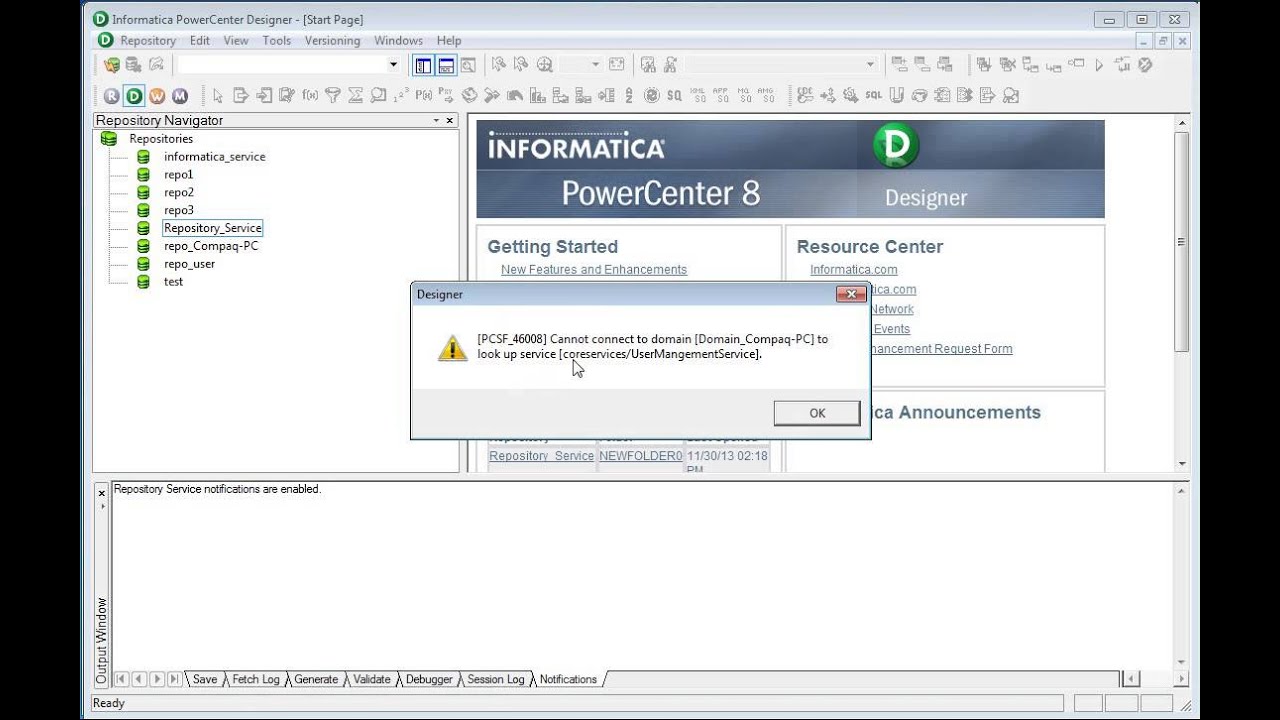Close the Repository Navigator panel
Screen dimensions: 1280x720
click(x=450, y=120)
